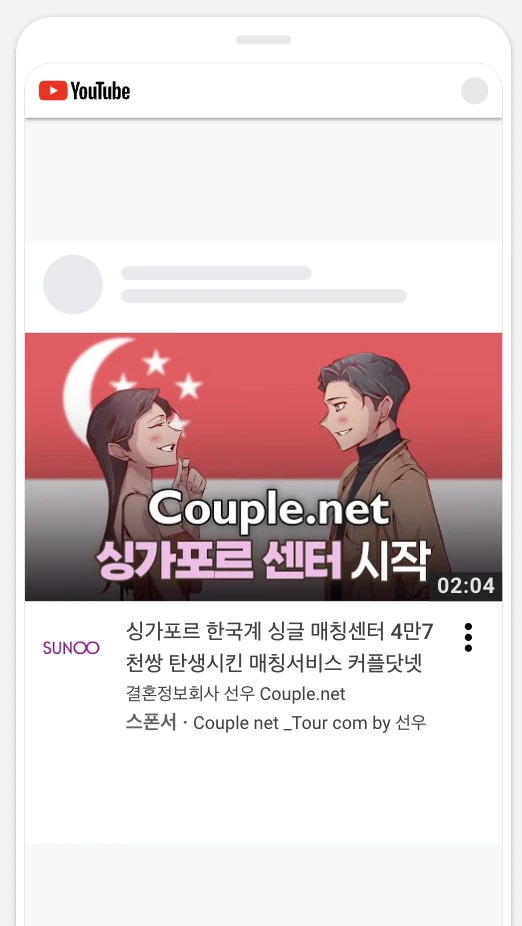Open the profile avatar circle in the header

point(474,91)
